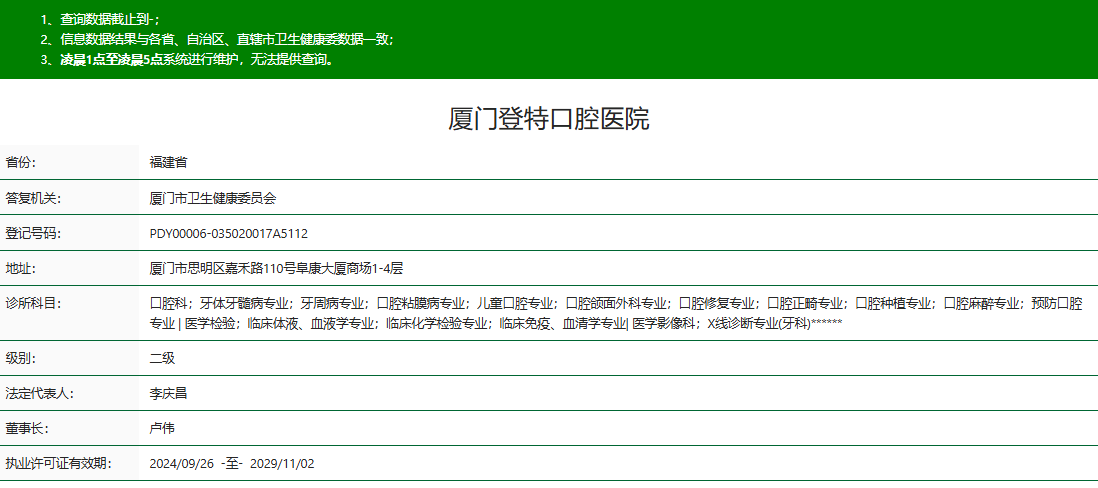Click the 法定代表人 label
Image resolution: width=1098 pixels, height=488 pixels.
(x=40, y=393)
